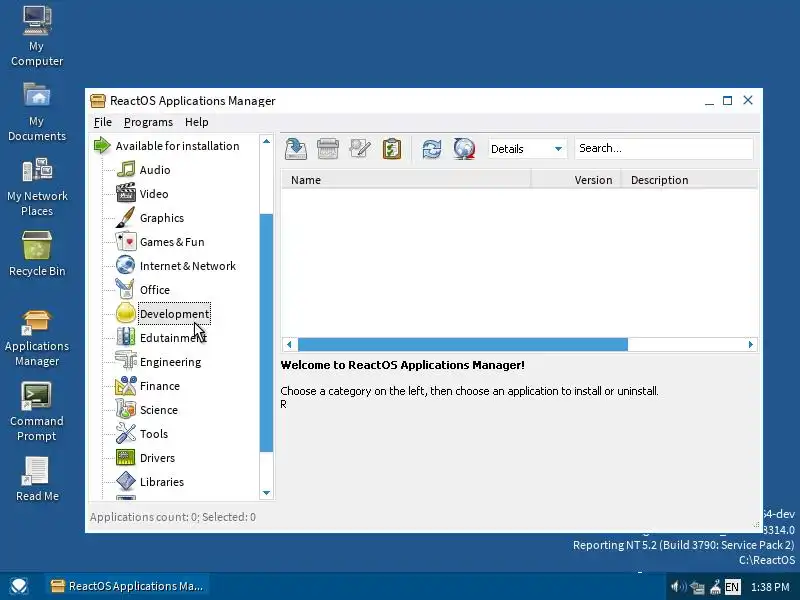Click the Graphics category paintbrush icon
The height and width of the screenshot is (600, 800).
[126, 217]
